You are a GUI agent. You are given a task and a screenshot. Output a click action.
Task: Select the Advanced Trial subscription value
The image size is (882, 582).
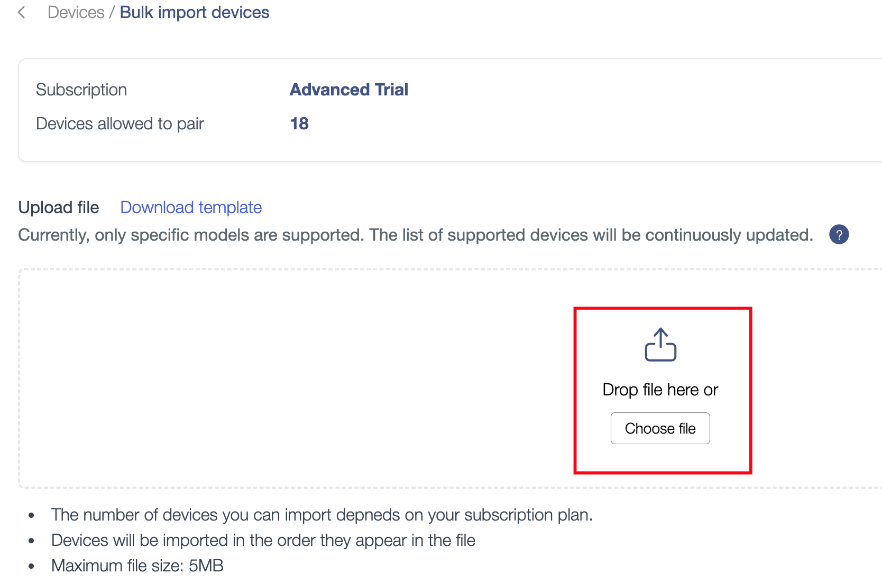(349, 89)
